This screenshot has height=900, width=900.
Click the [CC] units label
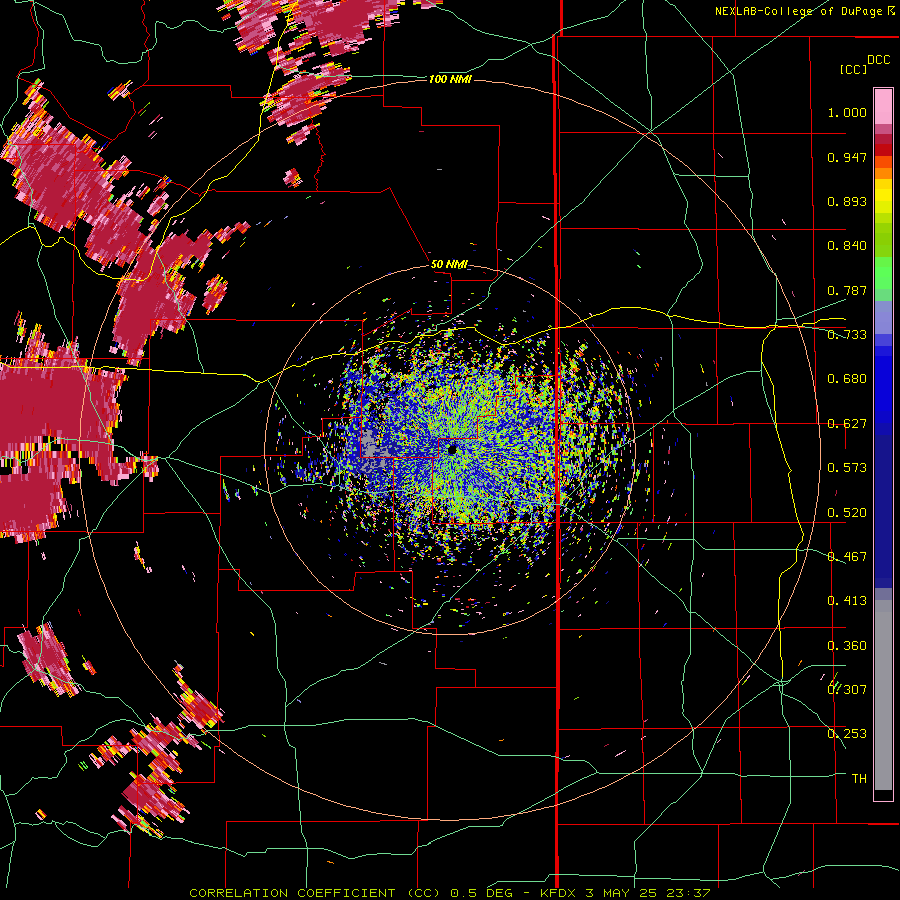(x=853, y=69)
